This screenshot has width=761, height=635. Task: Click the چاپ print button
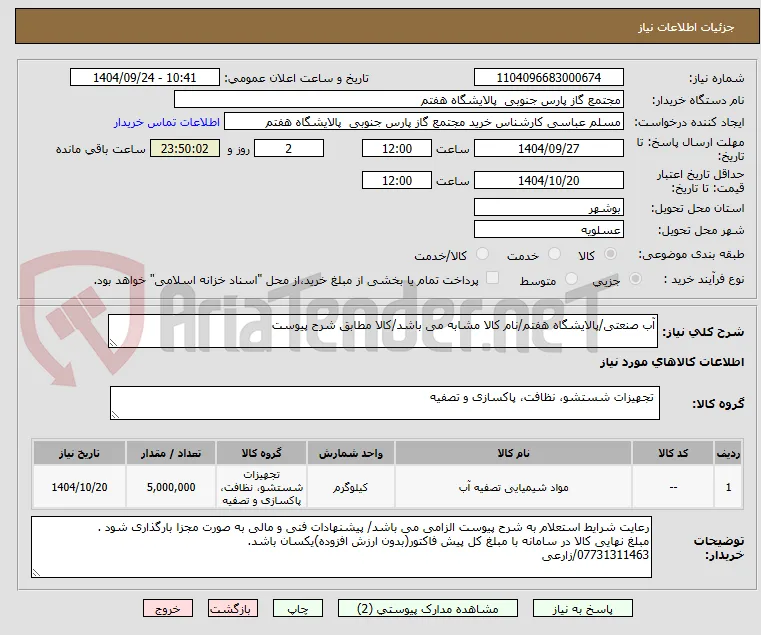click(x=298, y=608)
